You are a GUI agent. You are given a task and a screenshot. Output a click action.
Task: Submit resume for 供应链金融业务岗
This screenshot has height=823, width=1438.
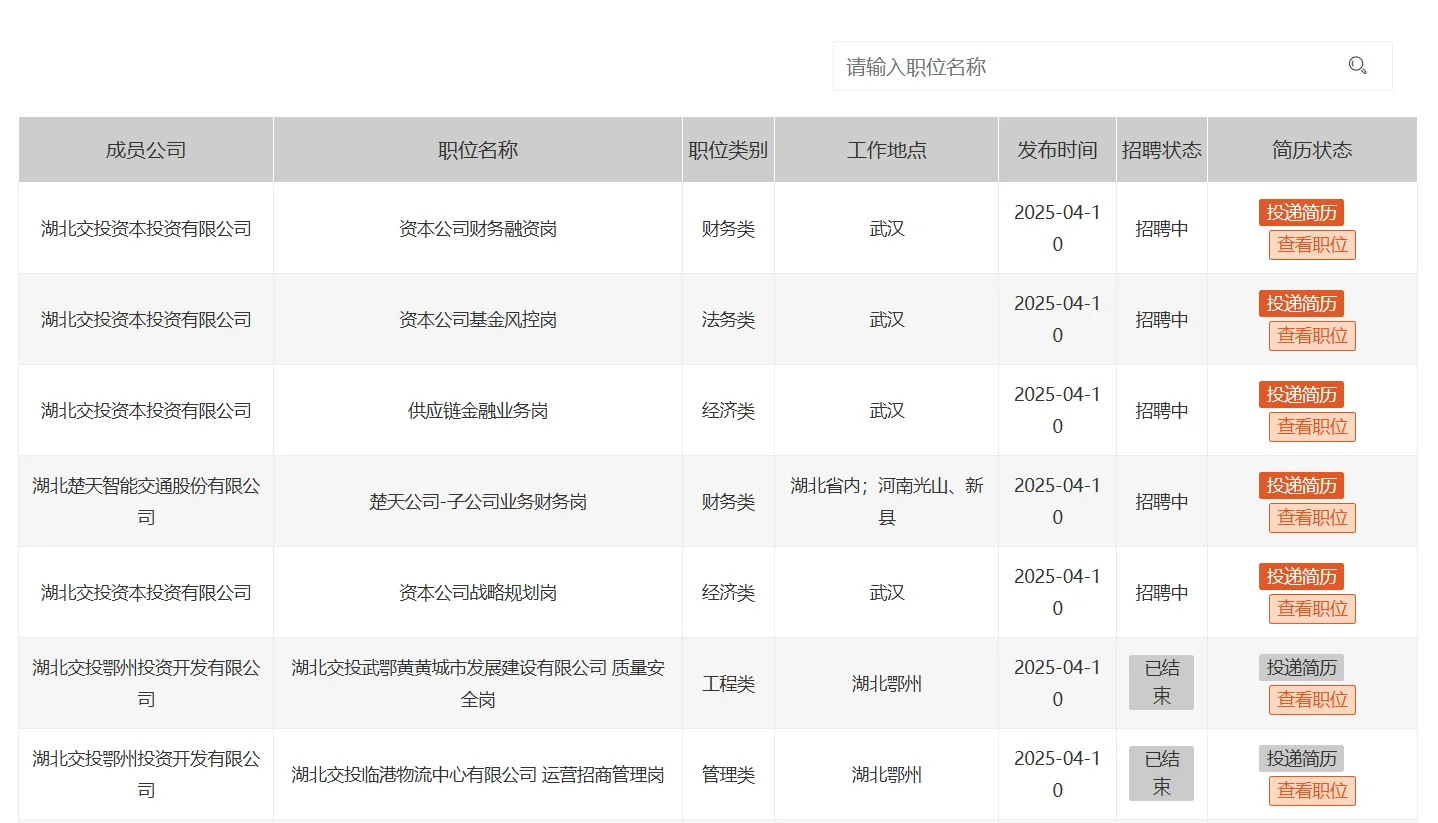point(1301,394)
